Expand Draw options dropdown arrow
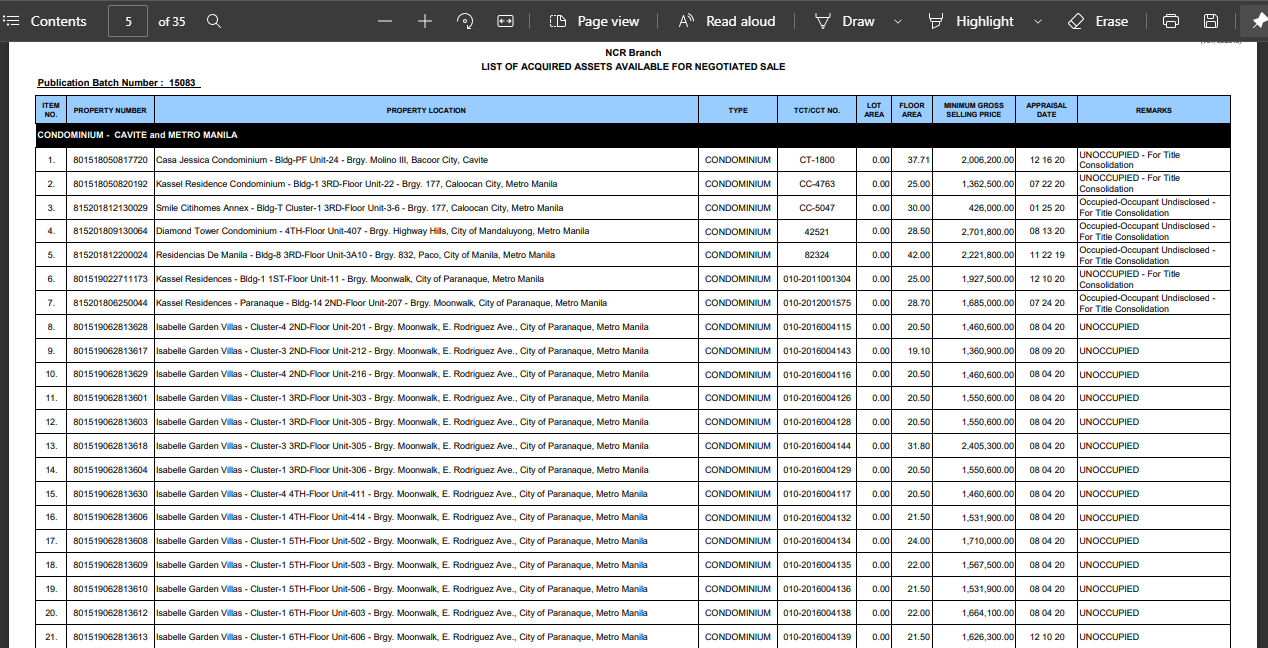 tap(897, 21)
